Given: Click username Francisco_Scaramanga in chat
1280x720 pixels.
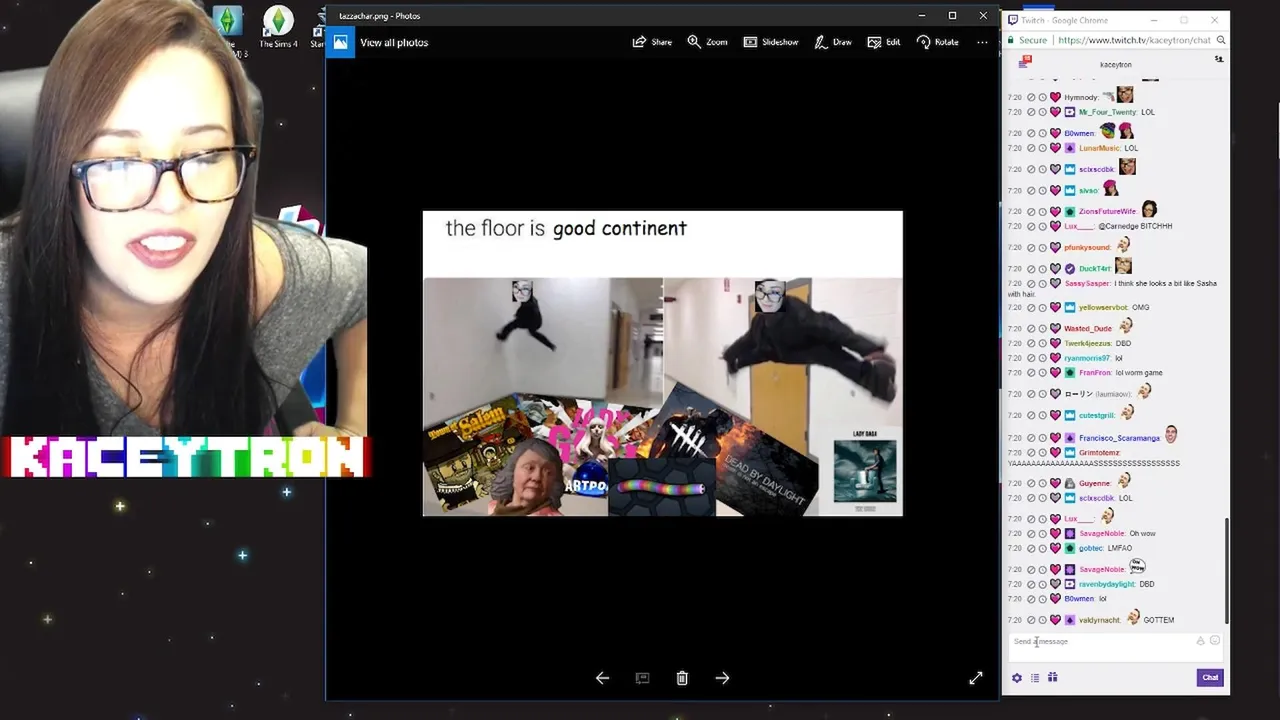Looking at the screenshot, I should point(1119,438).
